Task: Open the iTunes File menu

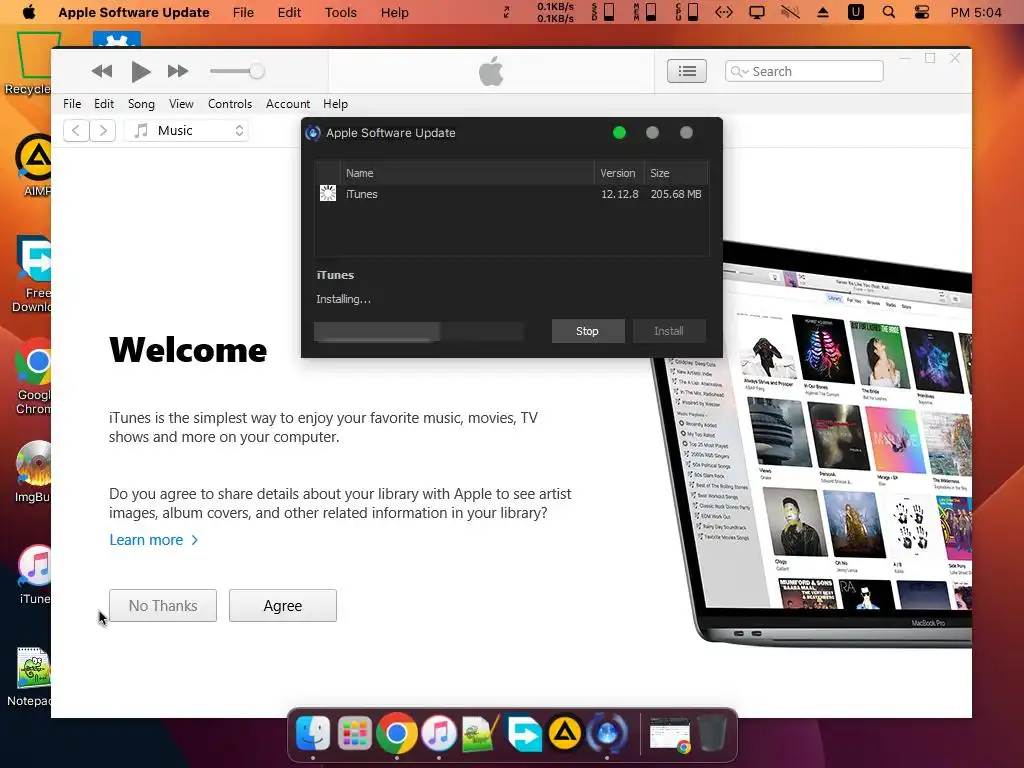Action: point(72,104)
